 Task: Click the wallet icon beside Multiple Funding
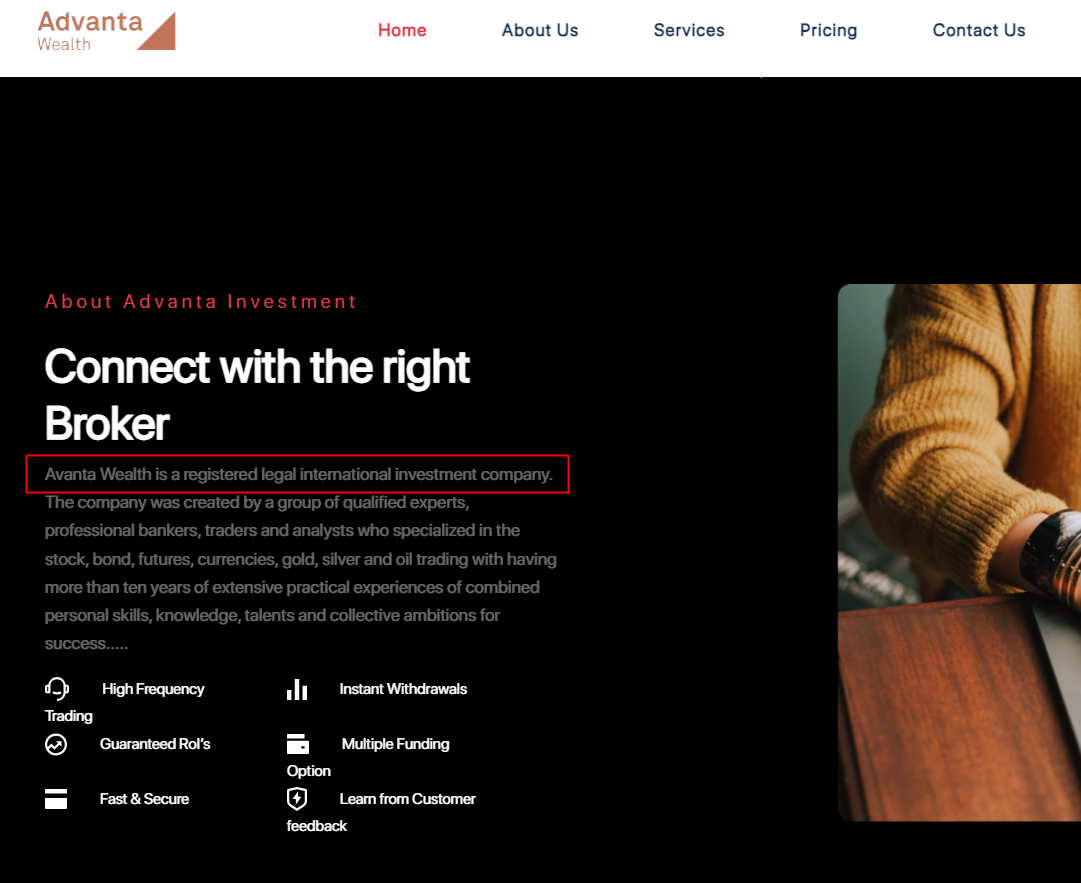pyautogui.click(x=298, y=744)
